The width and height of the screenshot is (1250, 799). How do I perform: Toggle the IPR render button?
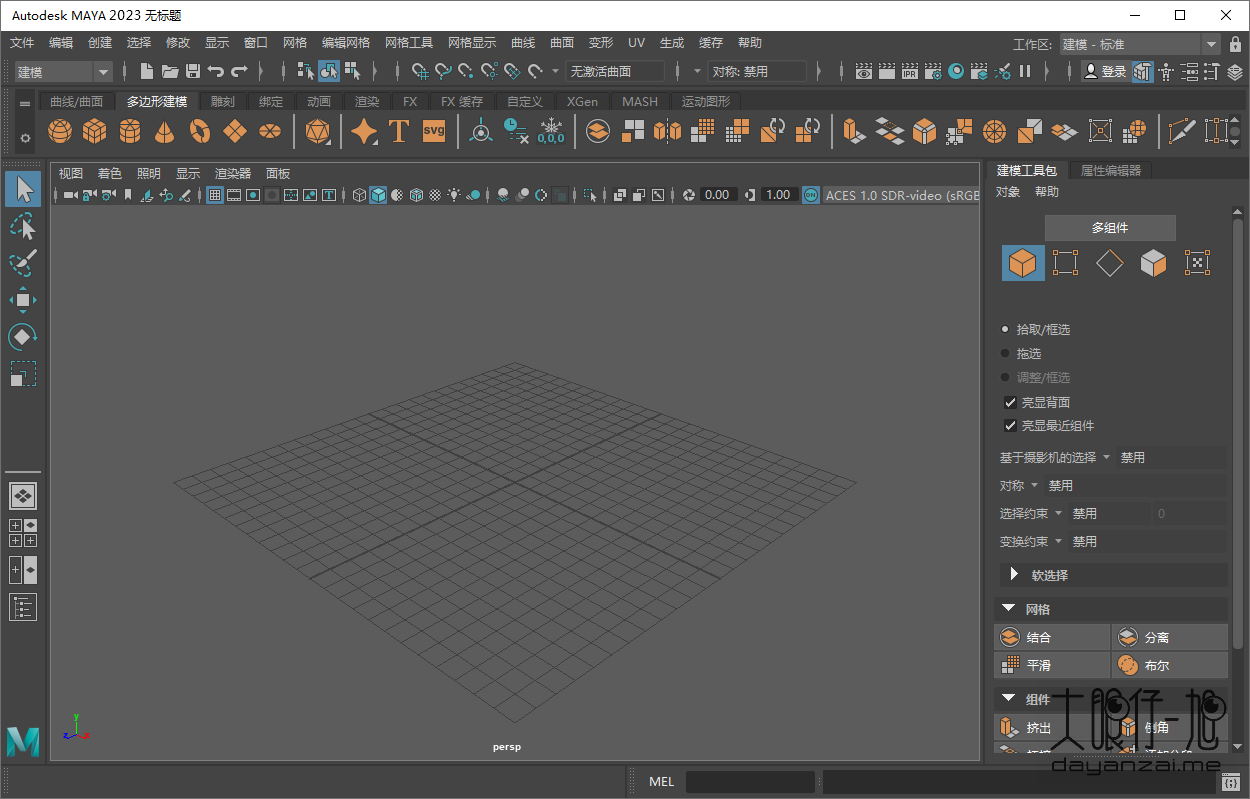[x=909, y=71]
